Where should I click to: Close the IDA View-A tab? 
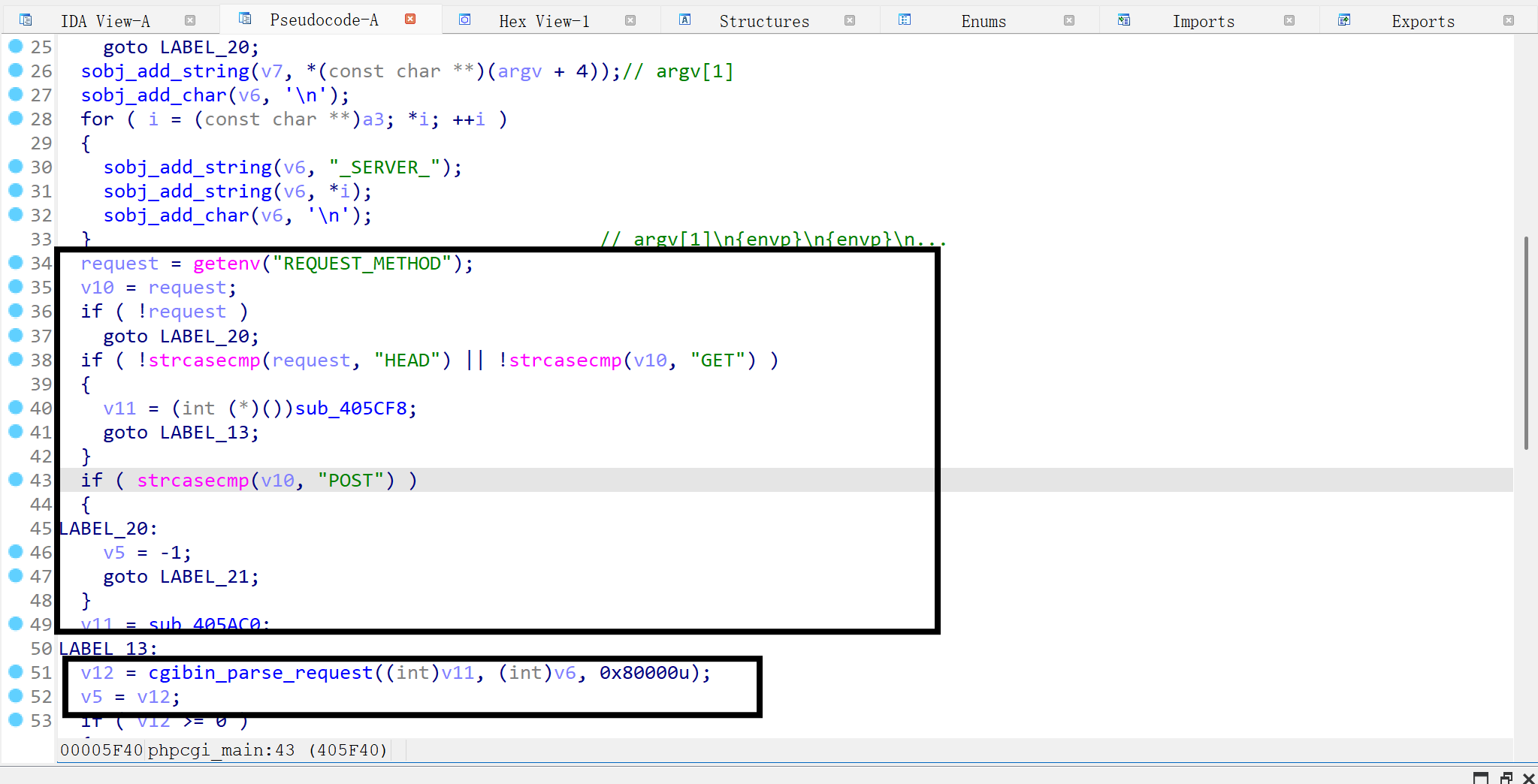(190, 20)
